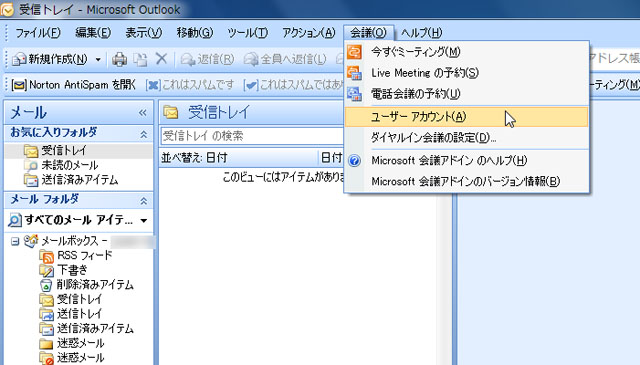The image size is (640, 365).
Task: Choose ユーザー アカウント(A) menu entry
Action: tap(467, 117)
